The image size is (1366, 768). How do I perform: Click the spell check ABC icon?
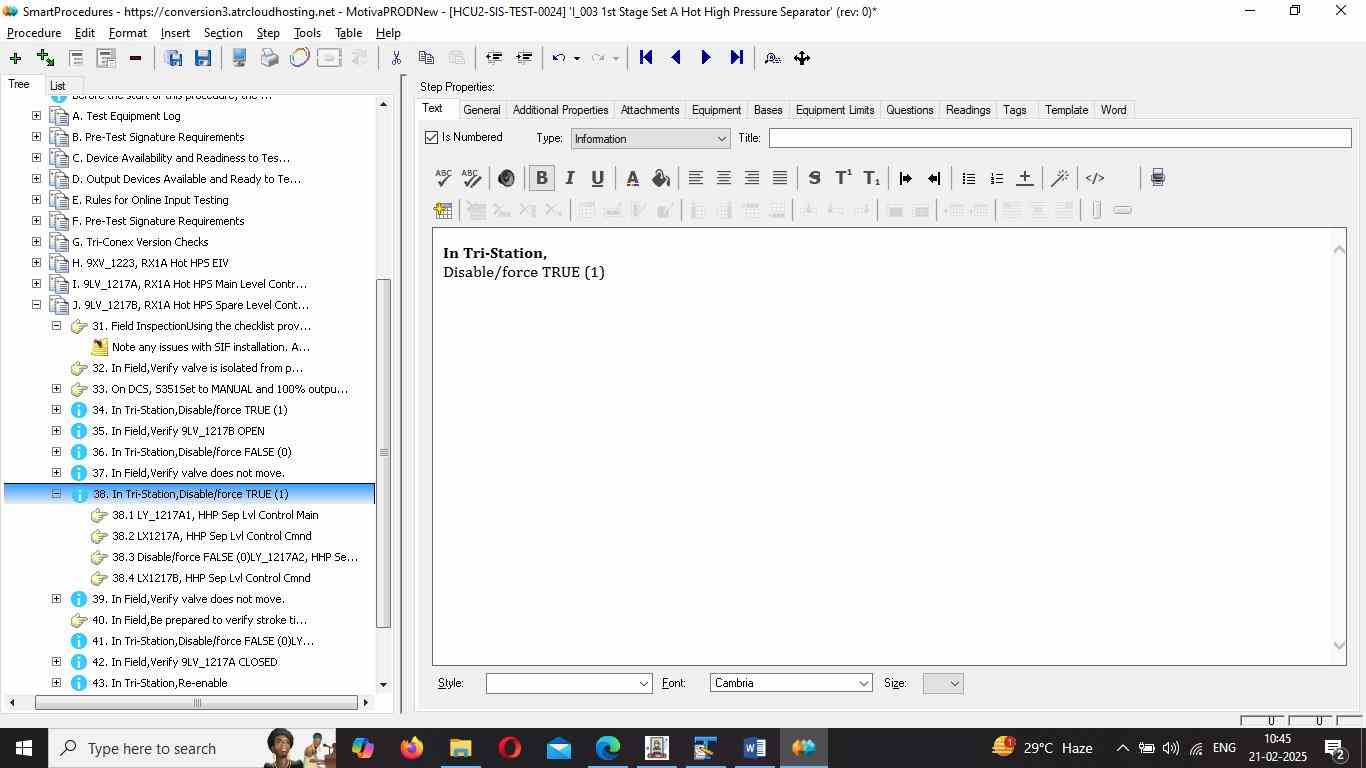click(x=443, y=178)
